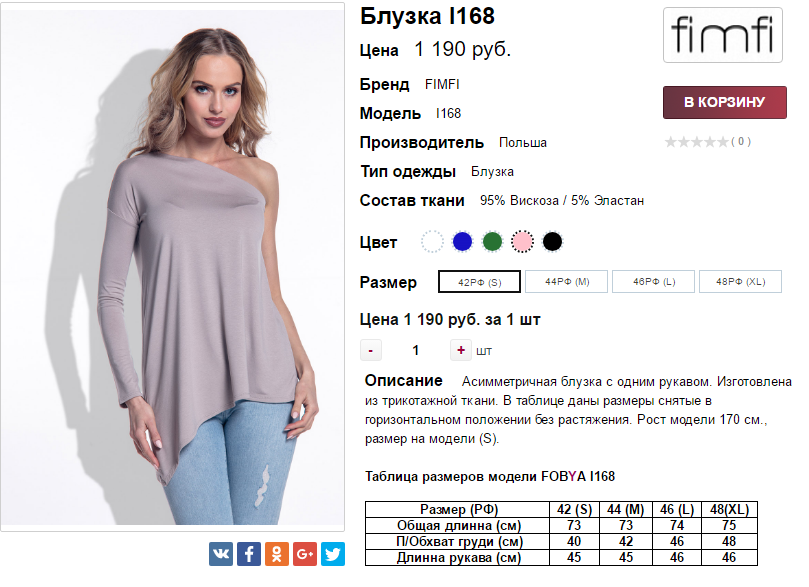Add to cart with В КОРЗИНУ
The image size is (809, 587).
point(724,102)
